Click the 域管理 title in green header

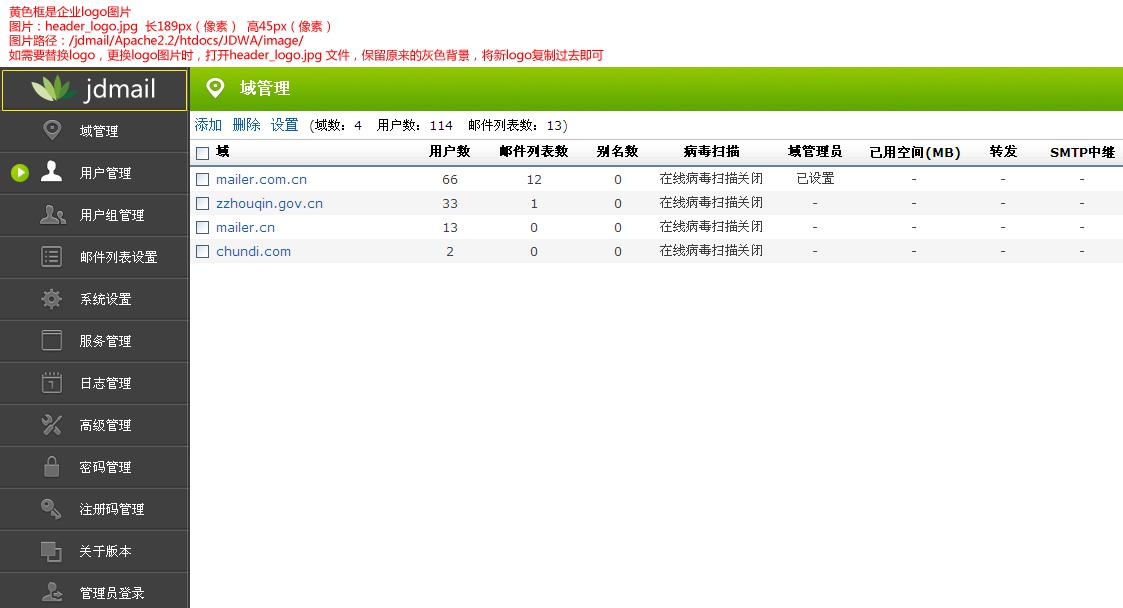tap(265, 88)
